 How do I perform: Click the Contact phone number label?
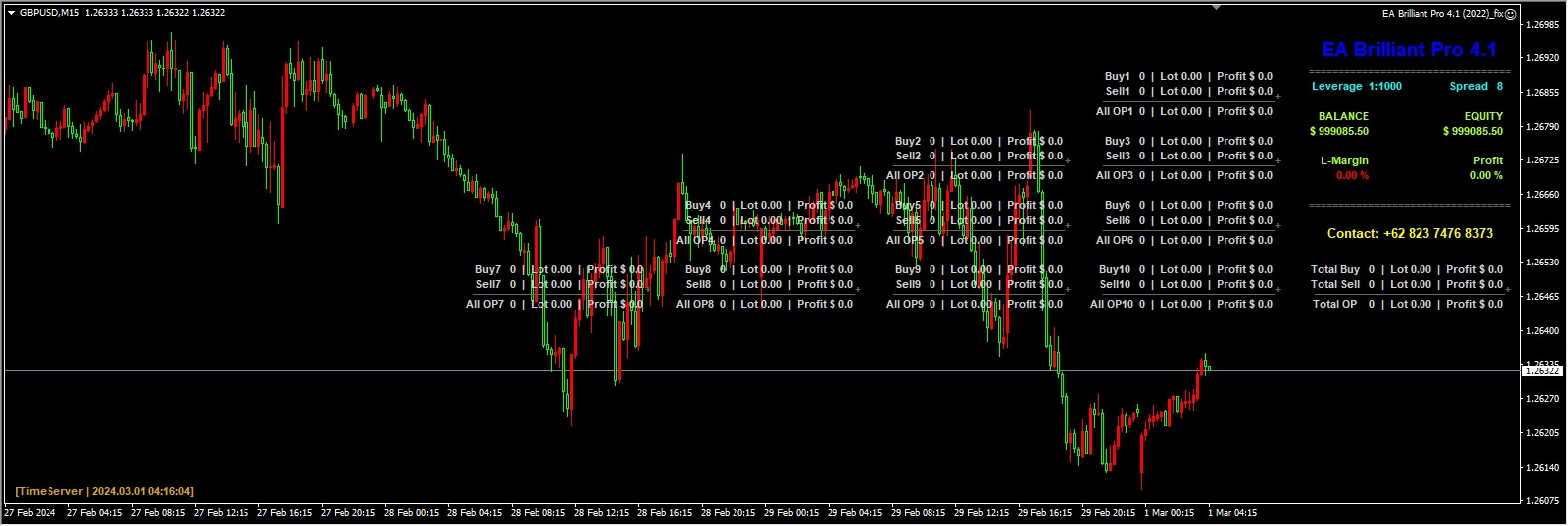pyautogui.click(x=1410, y=233)
